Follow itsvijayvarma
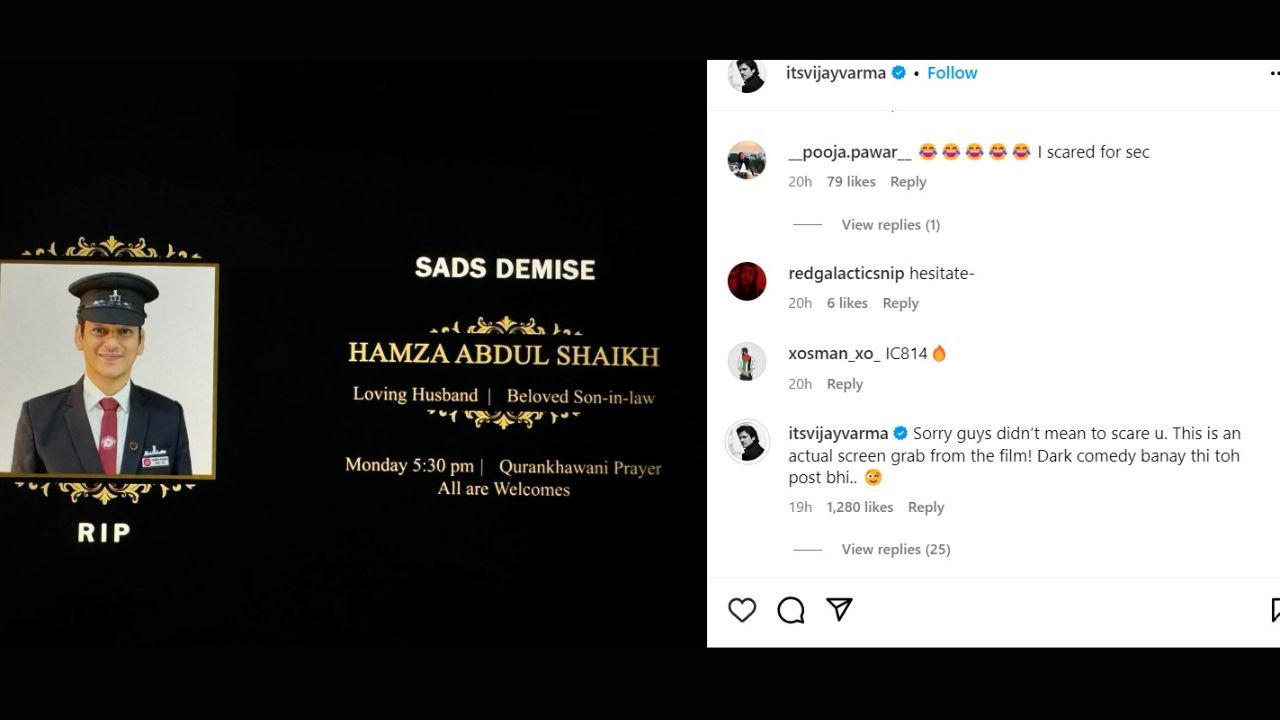Viewport: 1280px width, 720px height. point(952,73)
